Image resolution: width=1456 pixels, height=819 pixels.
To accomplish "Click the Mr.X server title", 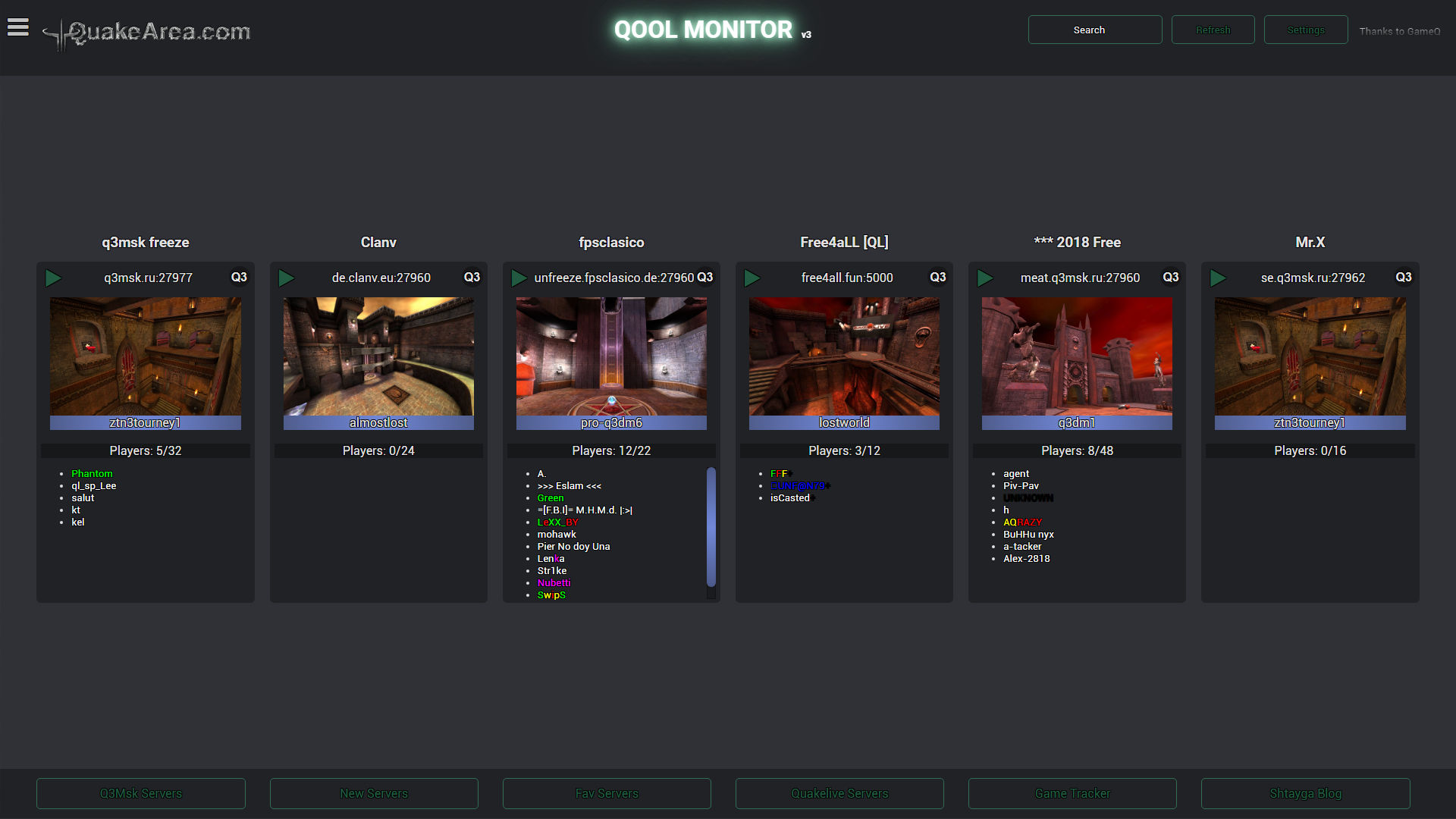I will [1310, 243].
